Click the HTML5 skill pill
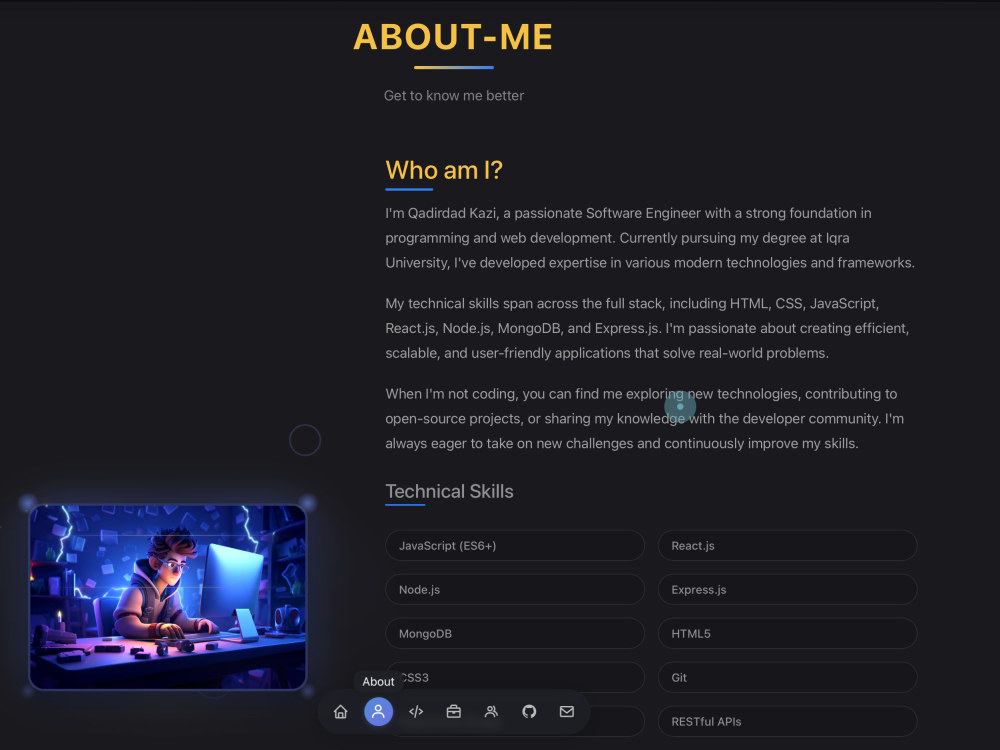 point(788,634)
